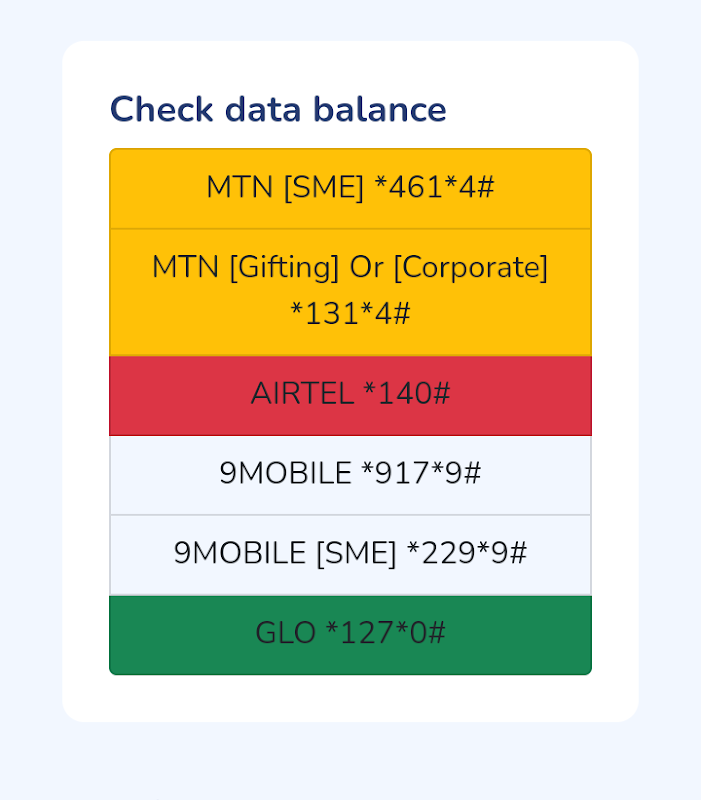Select the MTN [SME] *461*4# row

pyautogui.click(x=350, y=188)
